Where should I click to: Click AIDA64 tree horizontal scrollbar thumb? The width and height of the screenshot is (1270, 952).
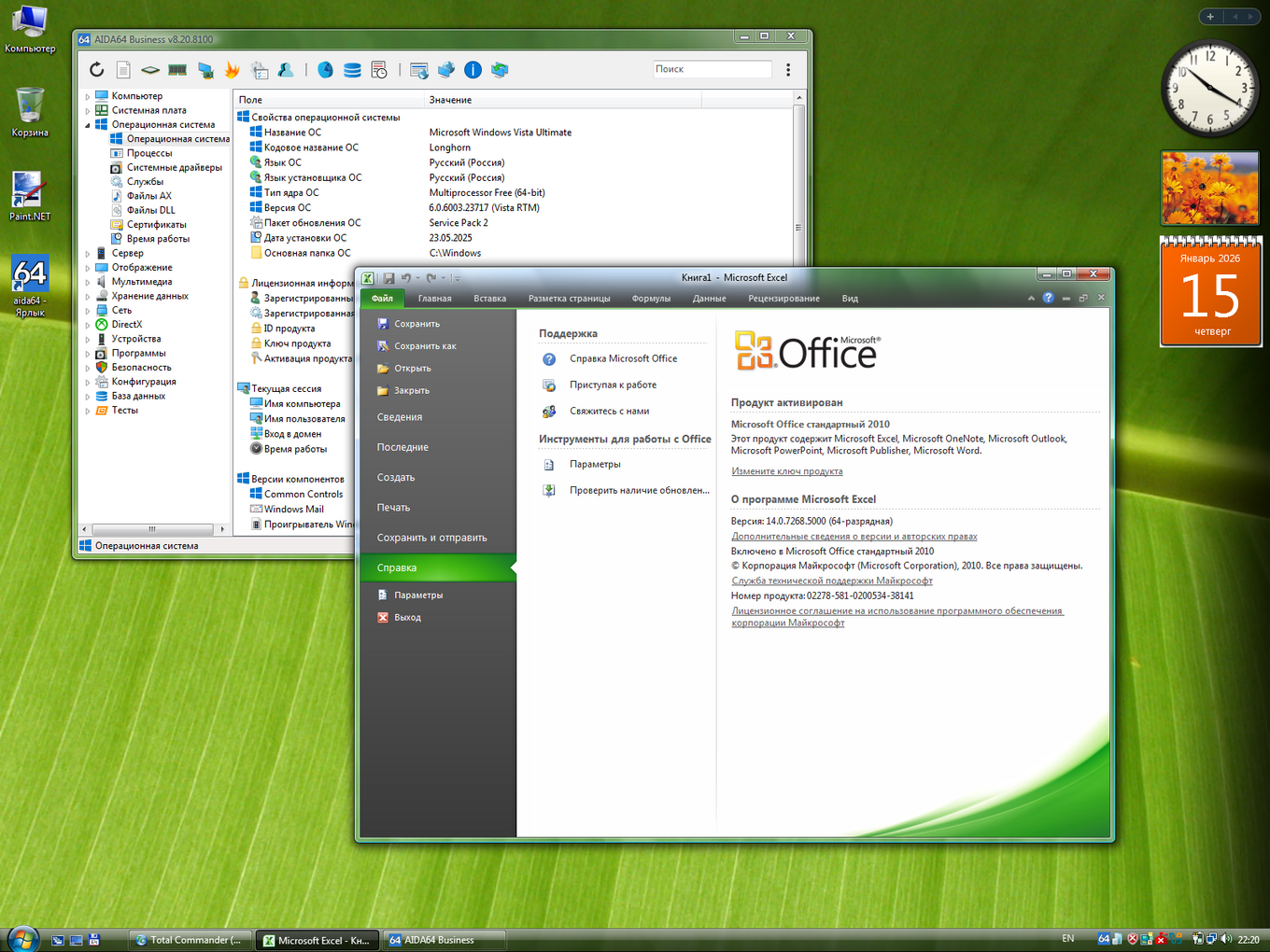[152, 529]
